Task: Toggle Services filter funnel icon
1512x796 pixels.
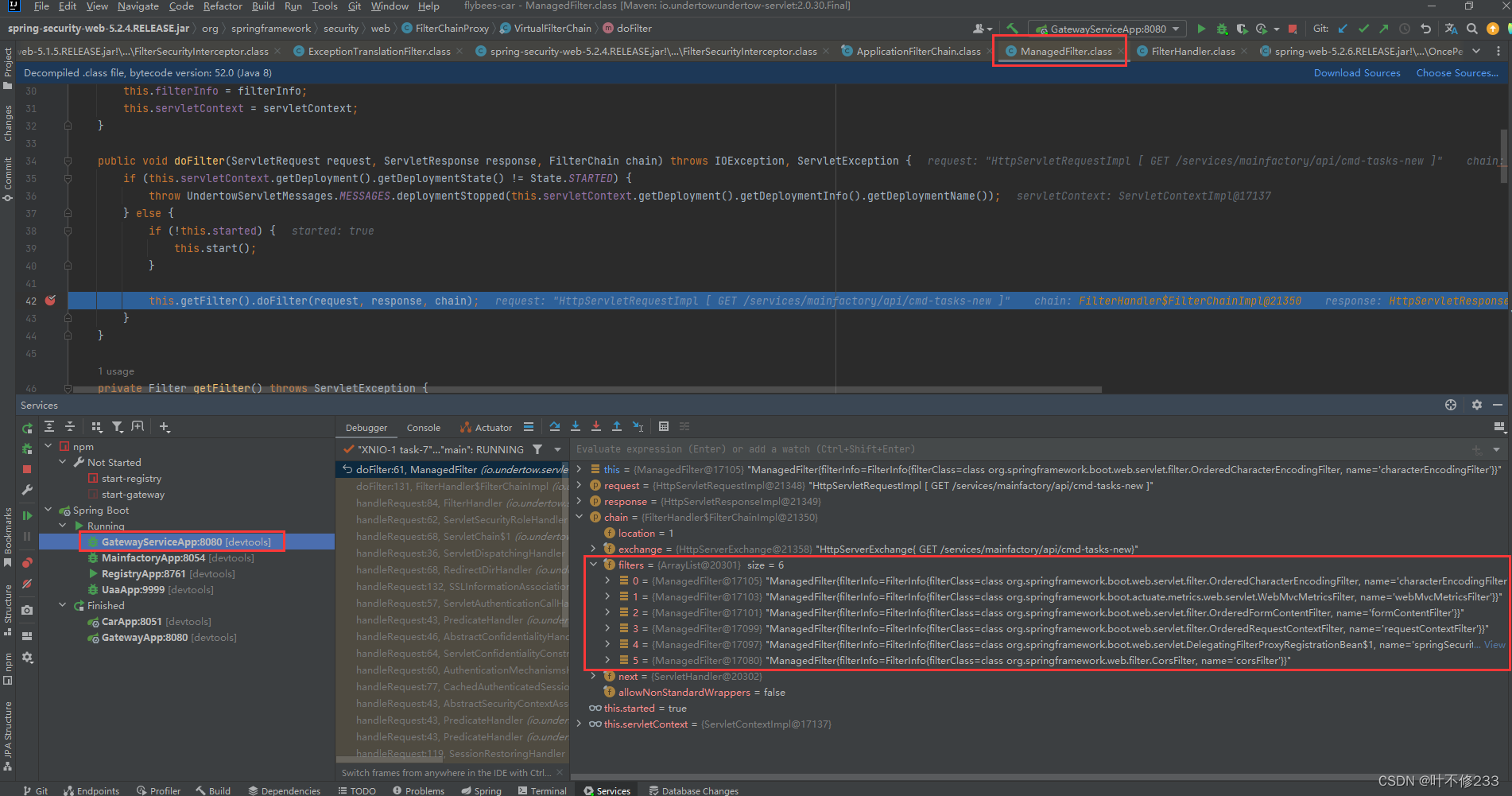Action: click(118, 427)
